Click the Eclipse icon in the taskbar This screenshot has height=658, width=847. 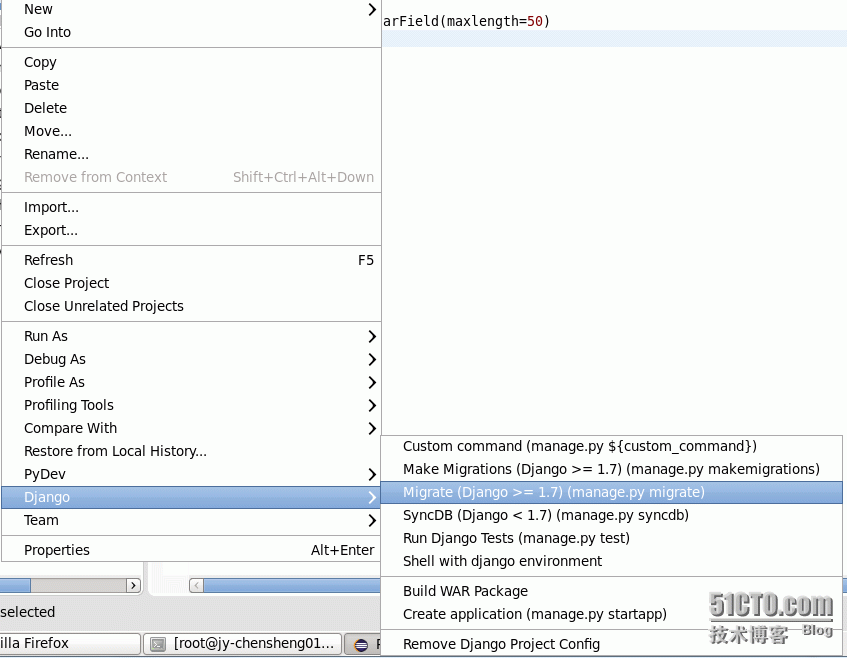click(x=361, y=644)
